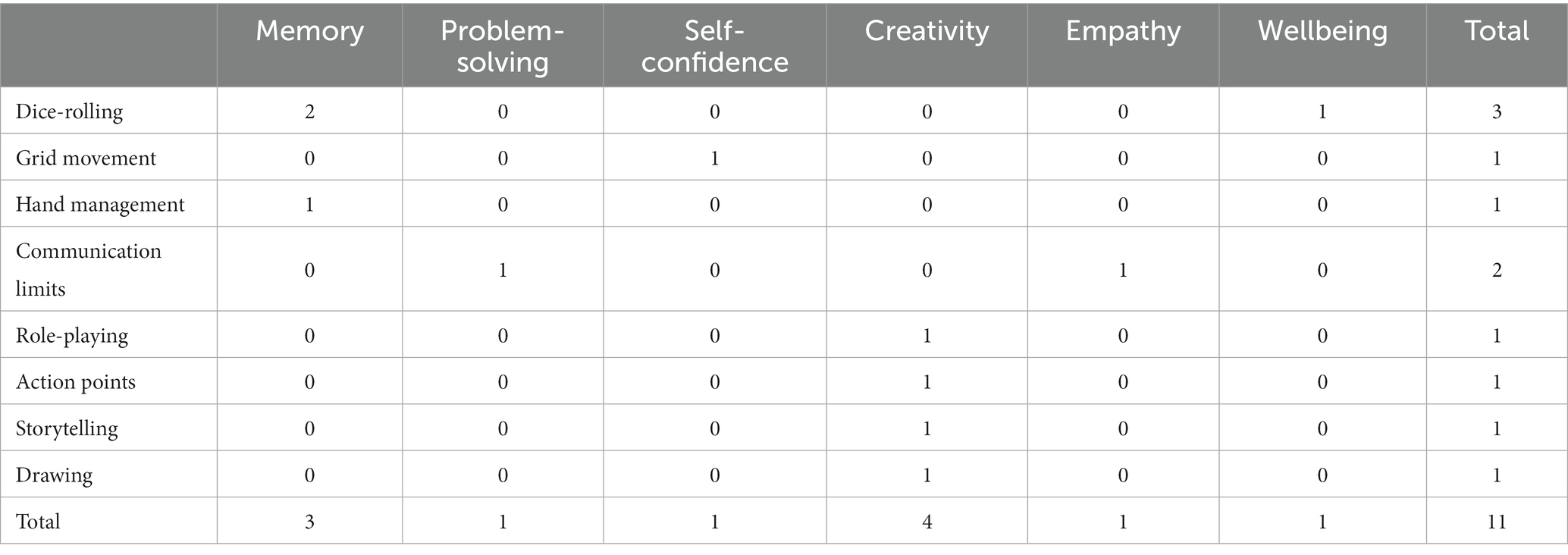
Task: Select the Role-playing row label
Action: pos(72,336)
